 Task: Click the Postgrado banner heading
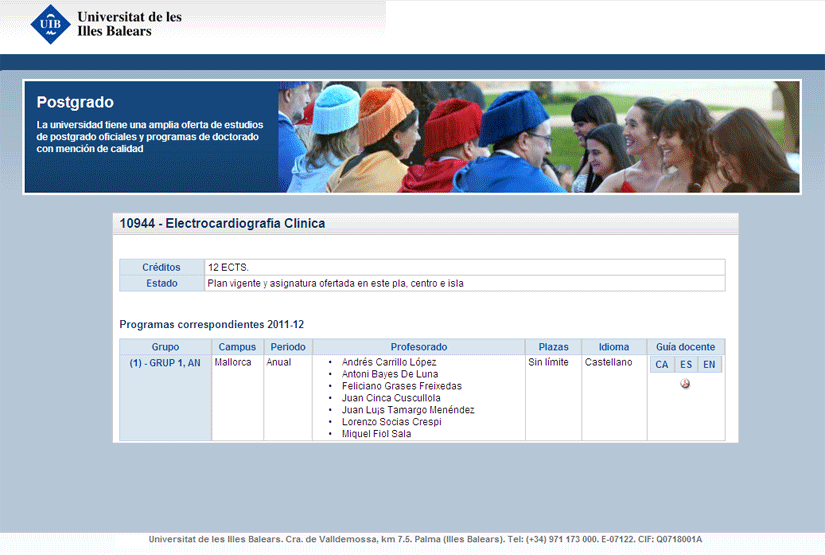click(x=75, y=102)
